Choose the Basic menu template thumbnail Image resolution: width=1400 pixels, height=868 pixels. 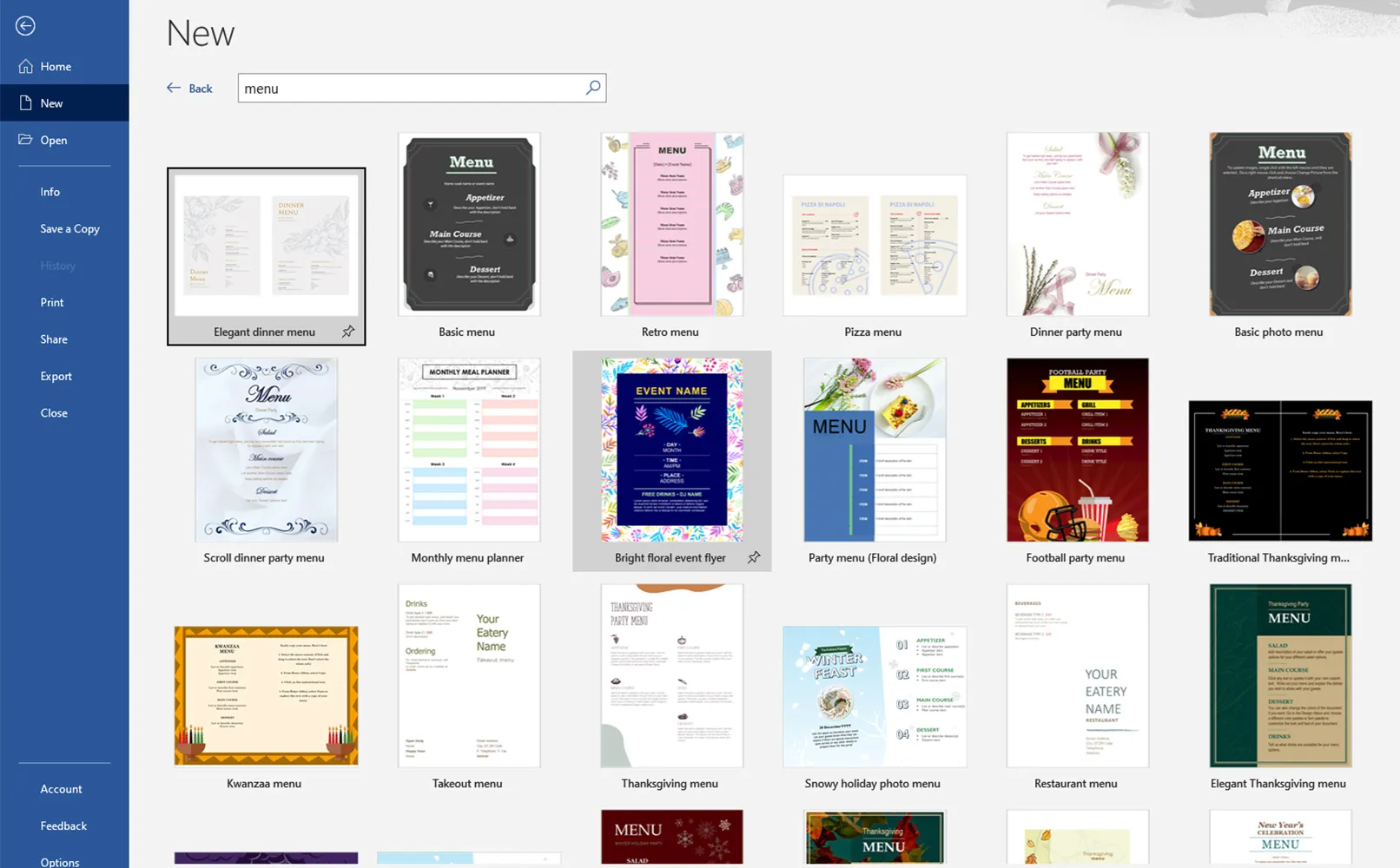(x=469, y=224)
